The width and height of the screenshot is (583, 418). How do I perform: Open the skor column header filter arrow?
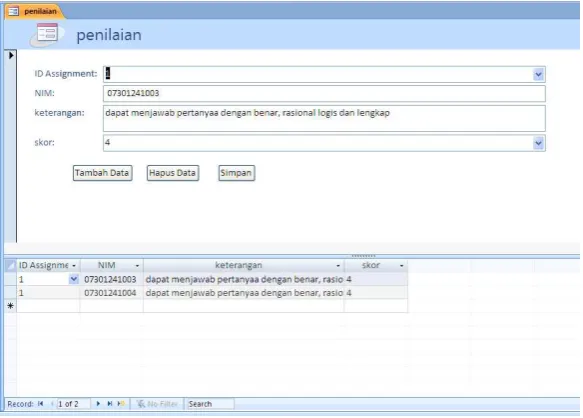pyautogui.click(x=402, y=266)
